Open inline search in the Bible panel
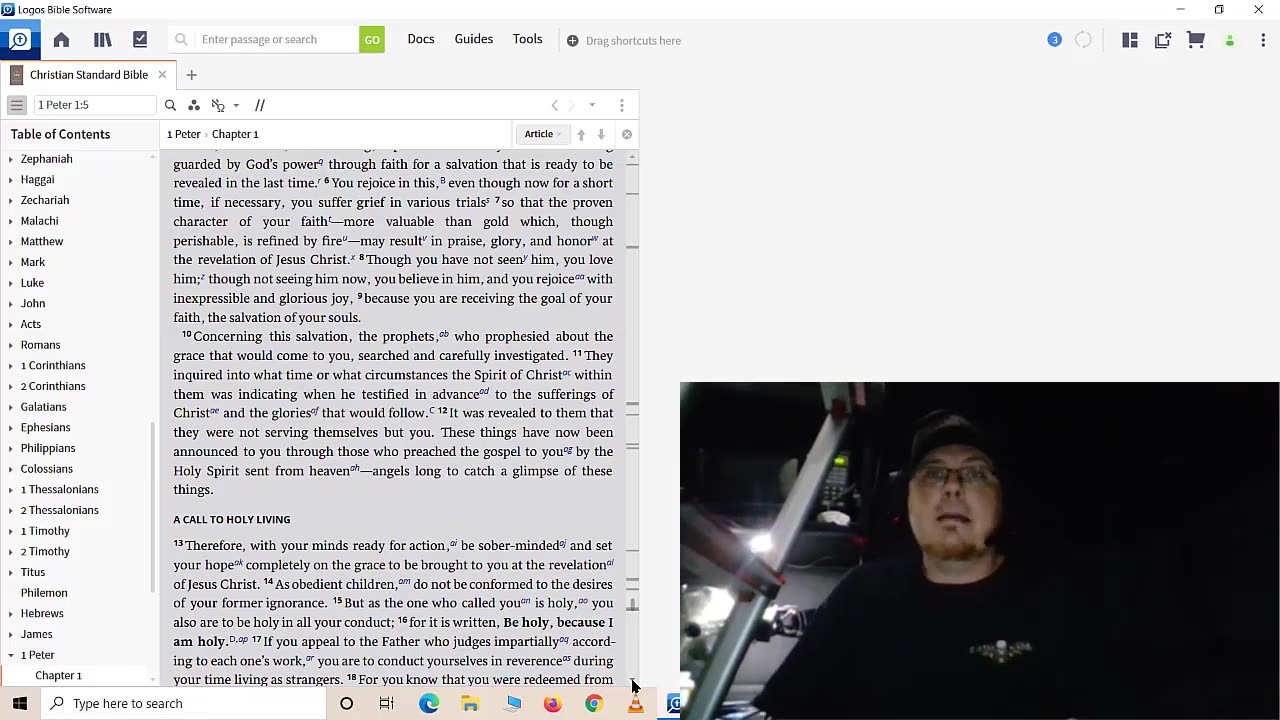Screen dimensions: 1280x720 click(x=170, y=105)
